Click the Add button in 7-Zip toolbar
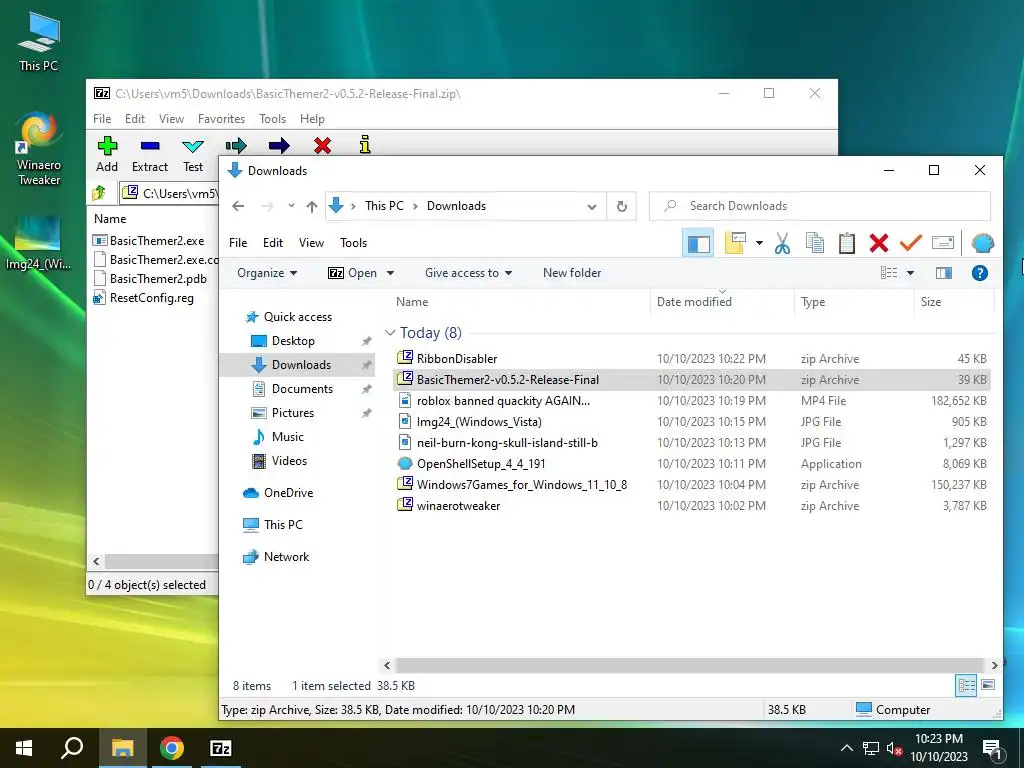Image resolution: width=1024 pixels, height=768 pixels. 107,155
